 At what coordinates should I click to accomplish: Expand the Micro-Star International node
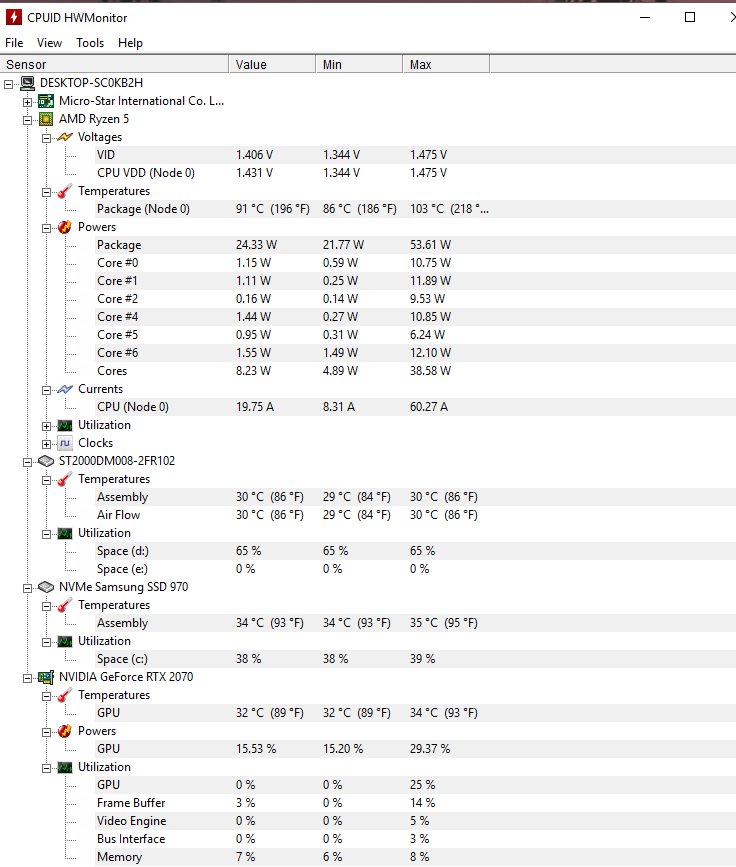pyautogui.click(x=28, y=101)
